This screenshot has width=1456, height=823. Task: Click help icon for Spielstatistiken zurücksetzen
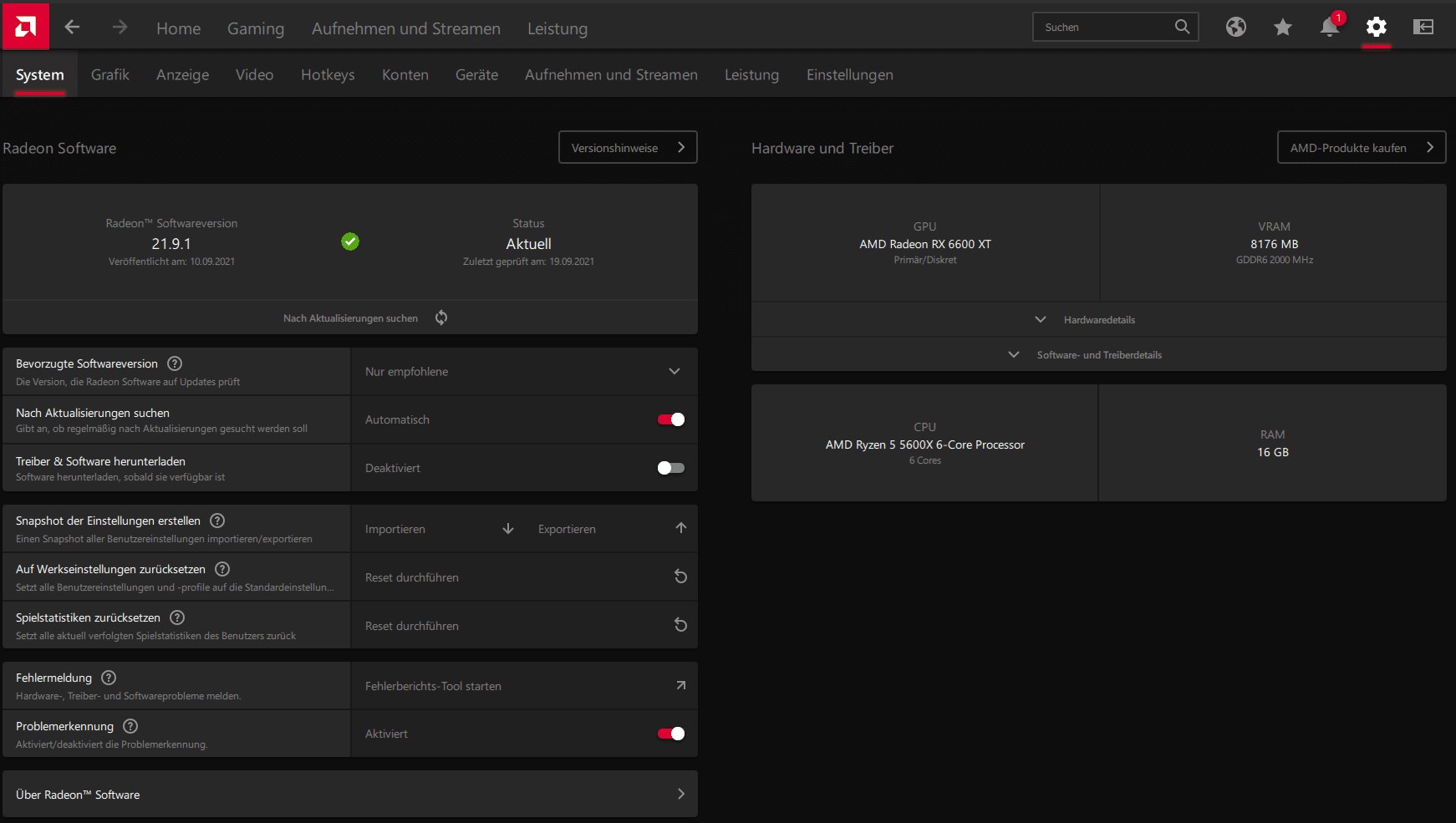(177, 617)
